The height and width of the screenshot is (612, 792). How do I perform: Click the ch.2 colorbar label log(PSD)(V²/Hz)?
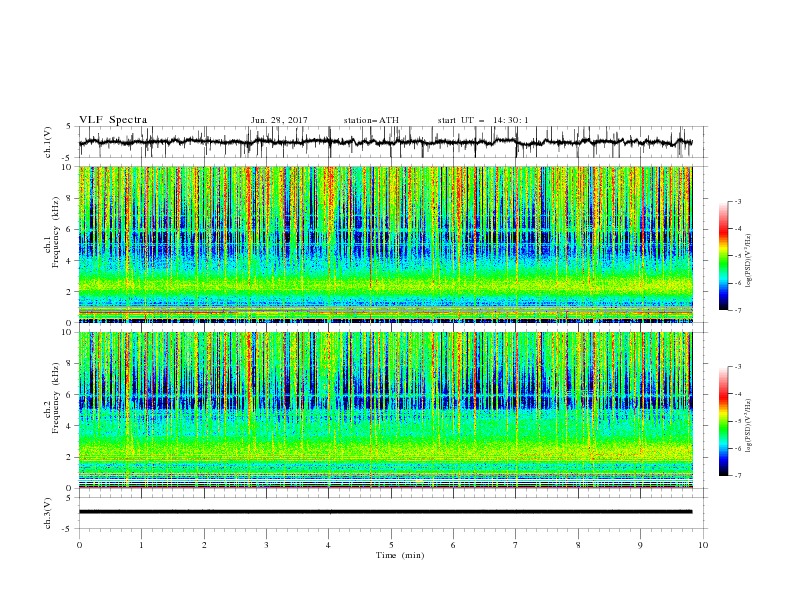(x=748, y=425)
